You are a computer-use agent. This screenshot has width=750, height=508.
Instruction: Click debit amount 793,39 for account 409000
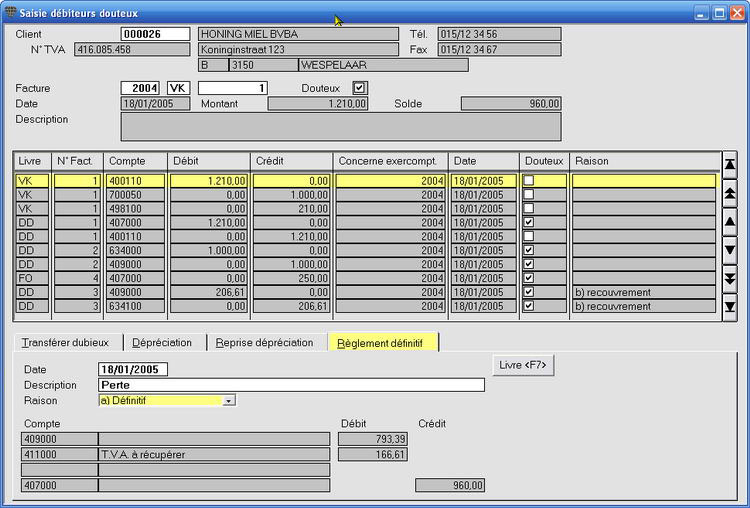pyautogui.click(x=373, y=439)
